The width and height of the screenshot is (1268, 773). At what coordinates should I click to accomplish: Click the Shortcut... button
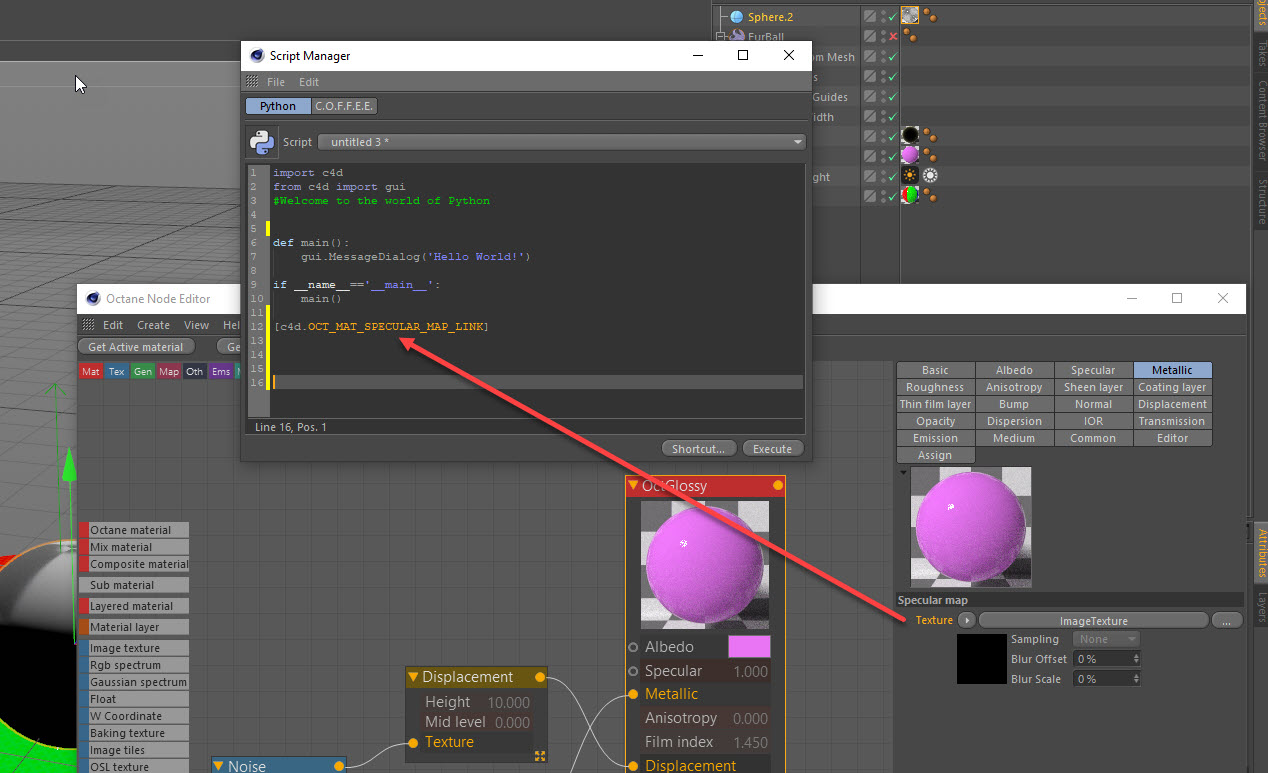(x=699, y=448)
